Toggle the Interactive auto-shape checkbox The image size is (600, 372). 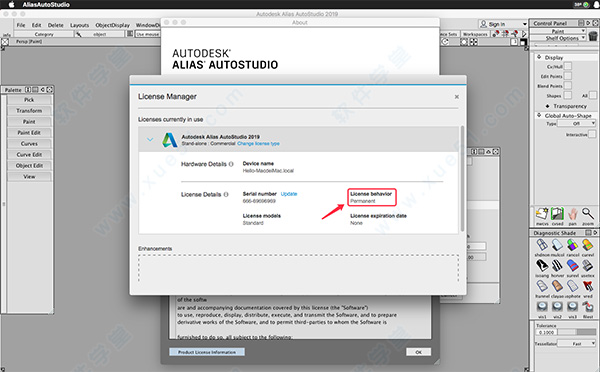point(592,134)
